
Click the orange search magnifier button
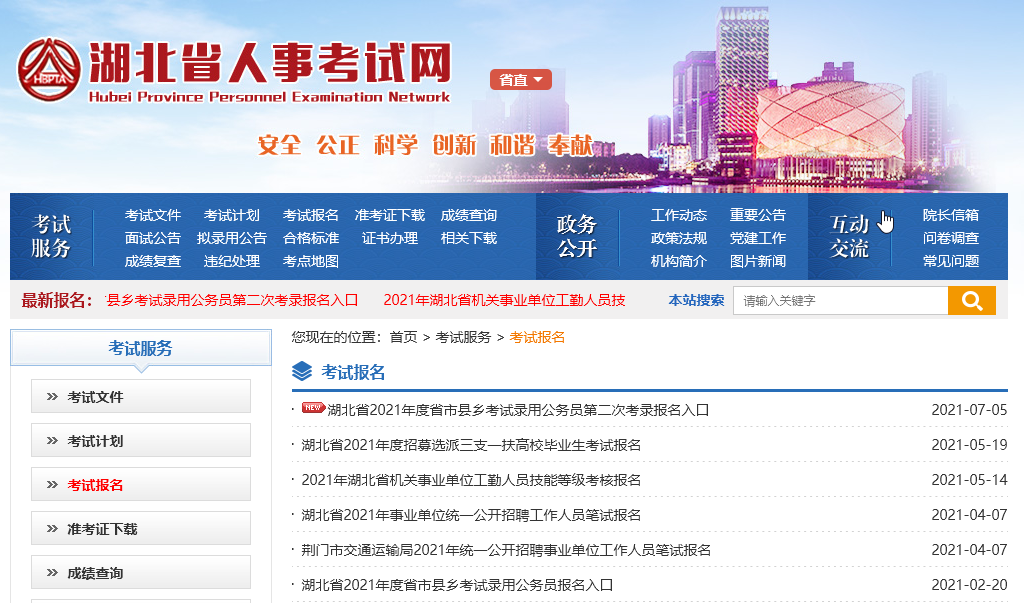pos(971,301)
